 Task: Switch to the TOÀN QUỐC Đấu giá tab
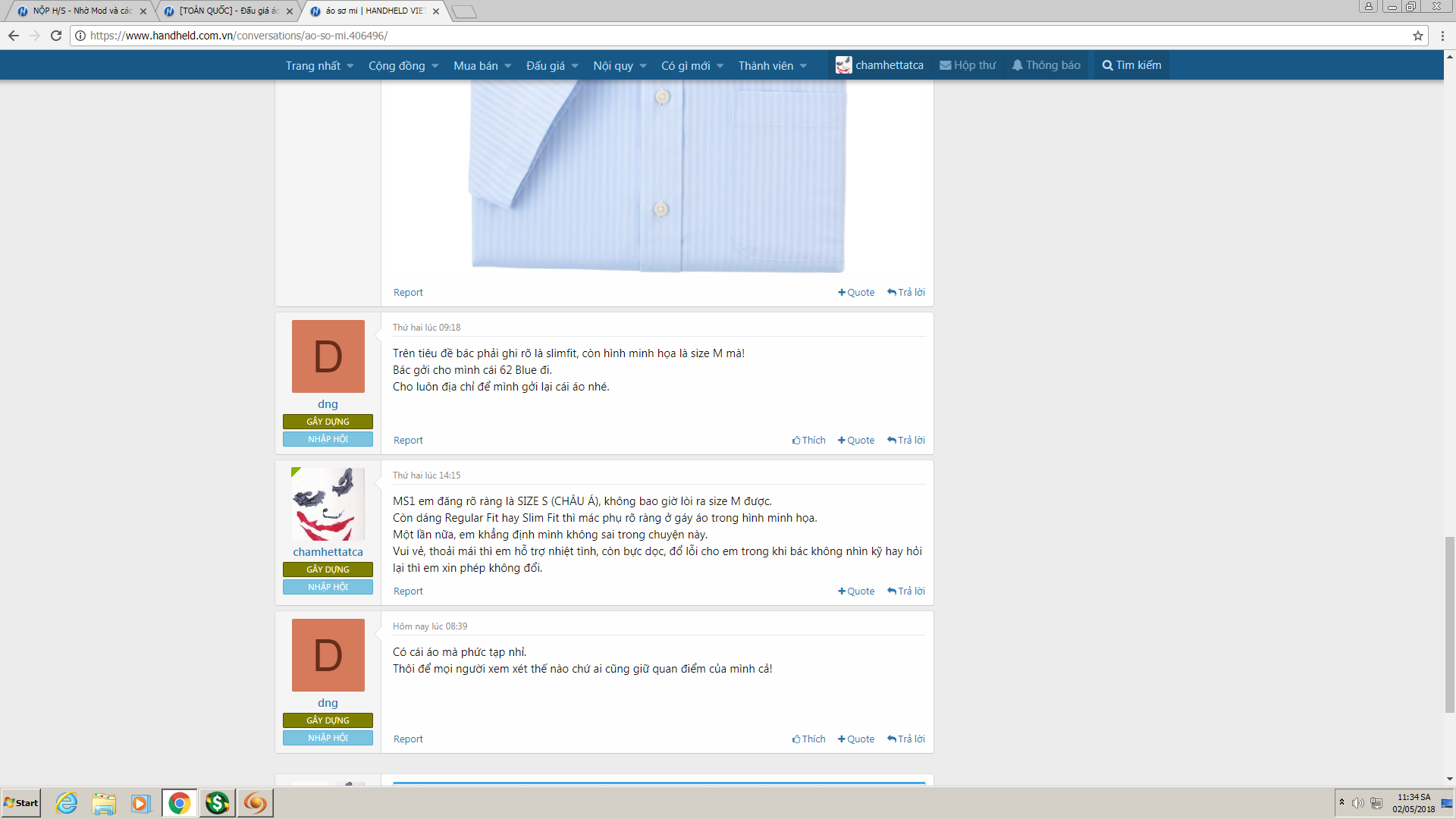[x=228, y=11]
